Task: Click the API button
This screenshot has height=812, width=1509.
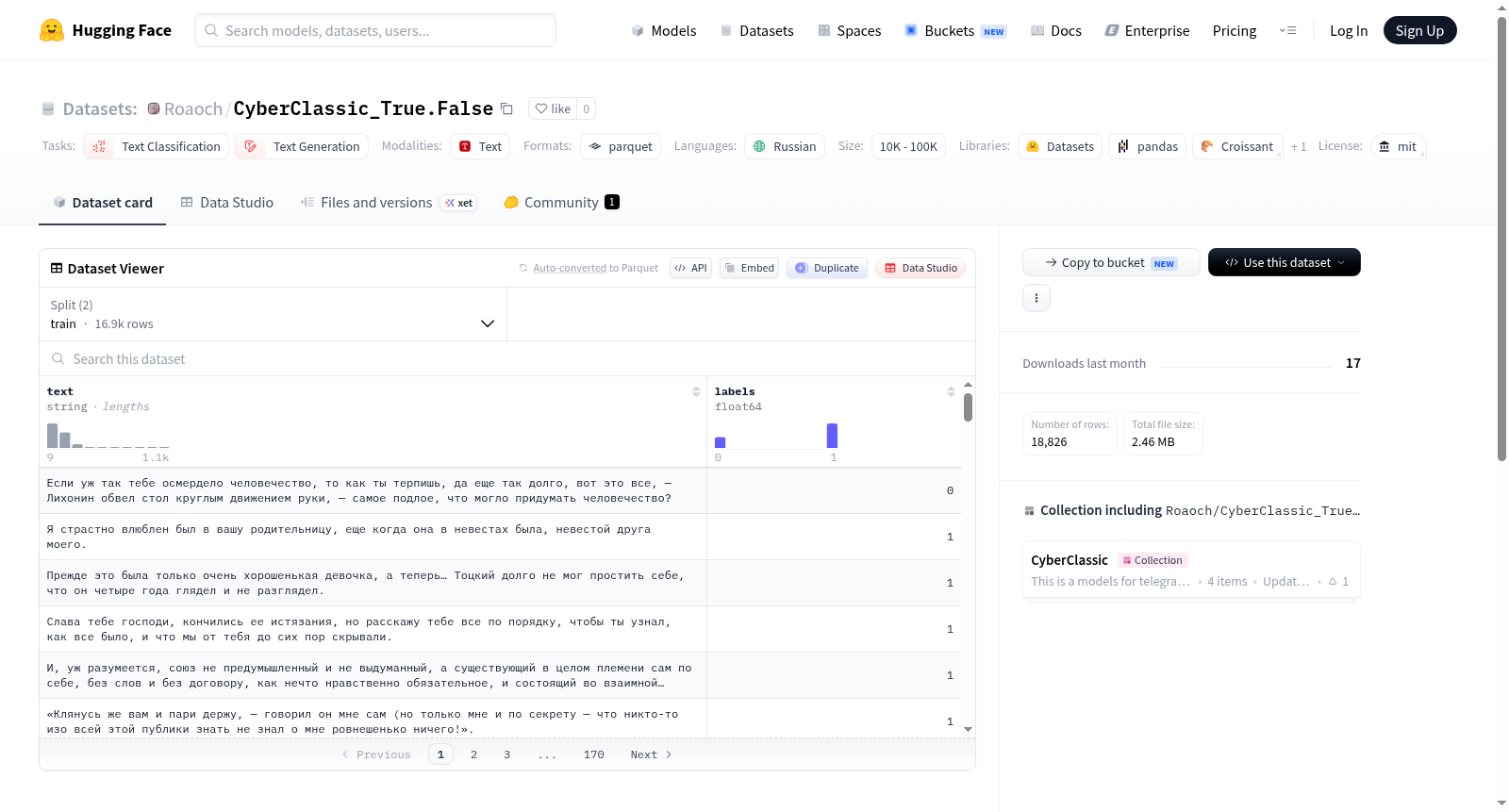Action: 690,268
